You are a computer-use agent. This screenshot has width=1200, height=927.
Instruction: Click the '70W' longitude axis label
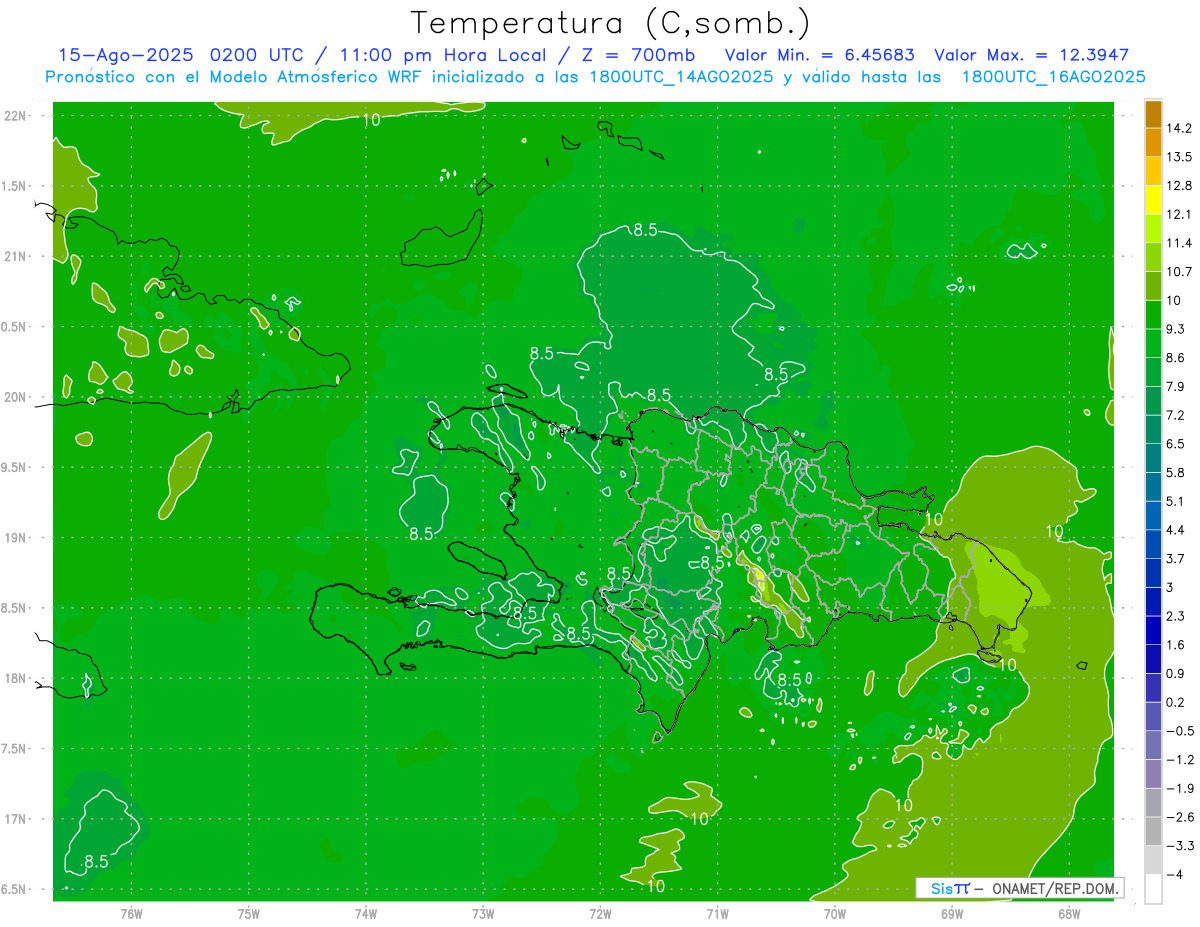[835, 913]
